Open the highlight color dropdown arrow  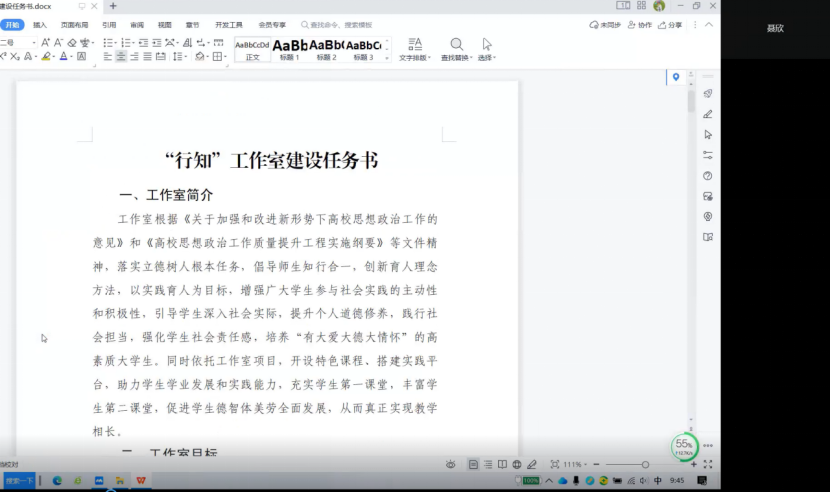(x=54, y=57)
